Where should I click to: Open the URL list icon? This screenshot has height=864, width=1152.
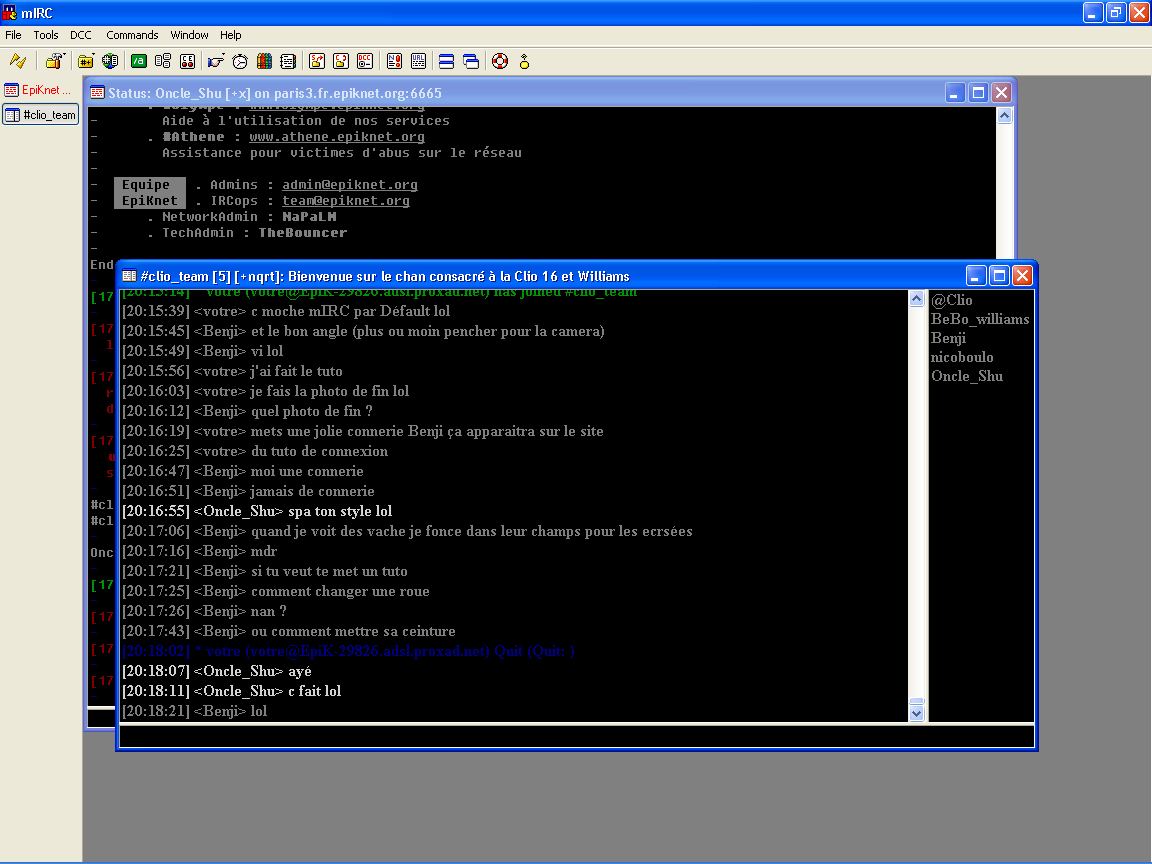pyautogui.click(x=419, y=62)
